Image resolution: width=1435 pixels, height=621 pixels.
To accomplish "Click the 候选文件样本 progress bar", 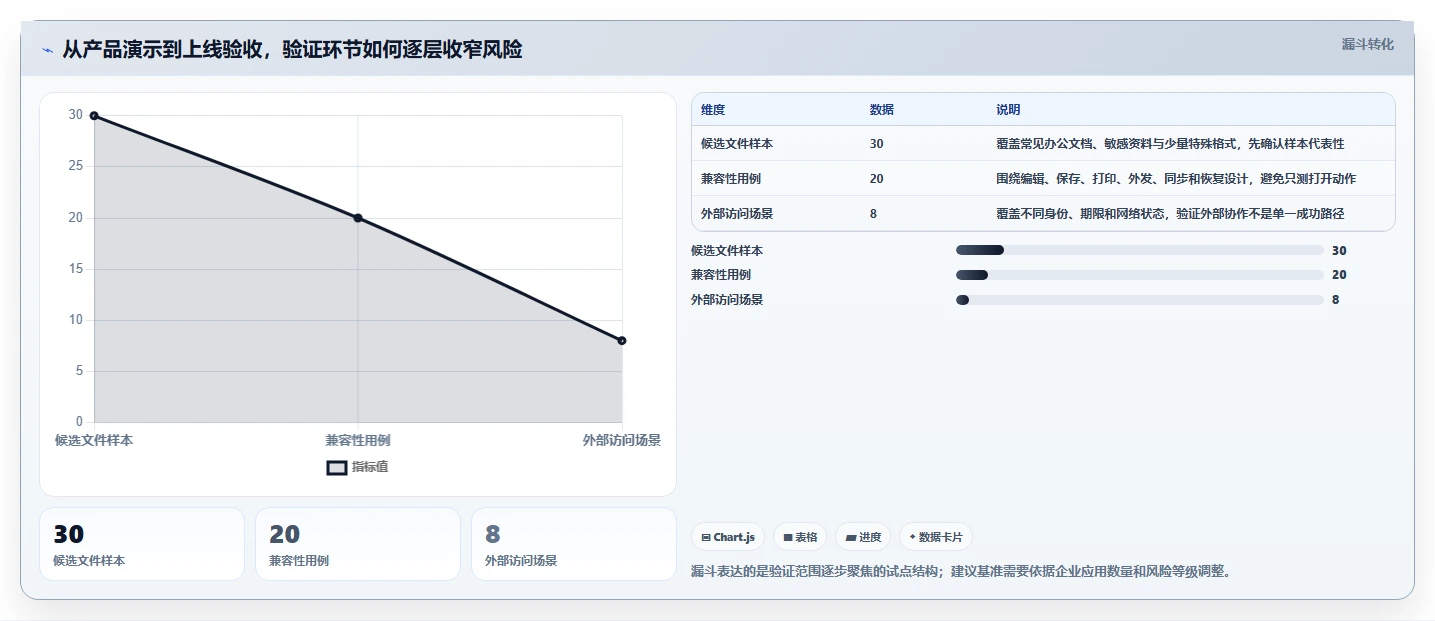I will click(x=1139, y=250).
